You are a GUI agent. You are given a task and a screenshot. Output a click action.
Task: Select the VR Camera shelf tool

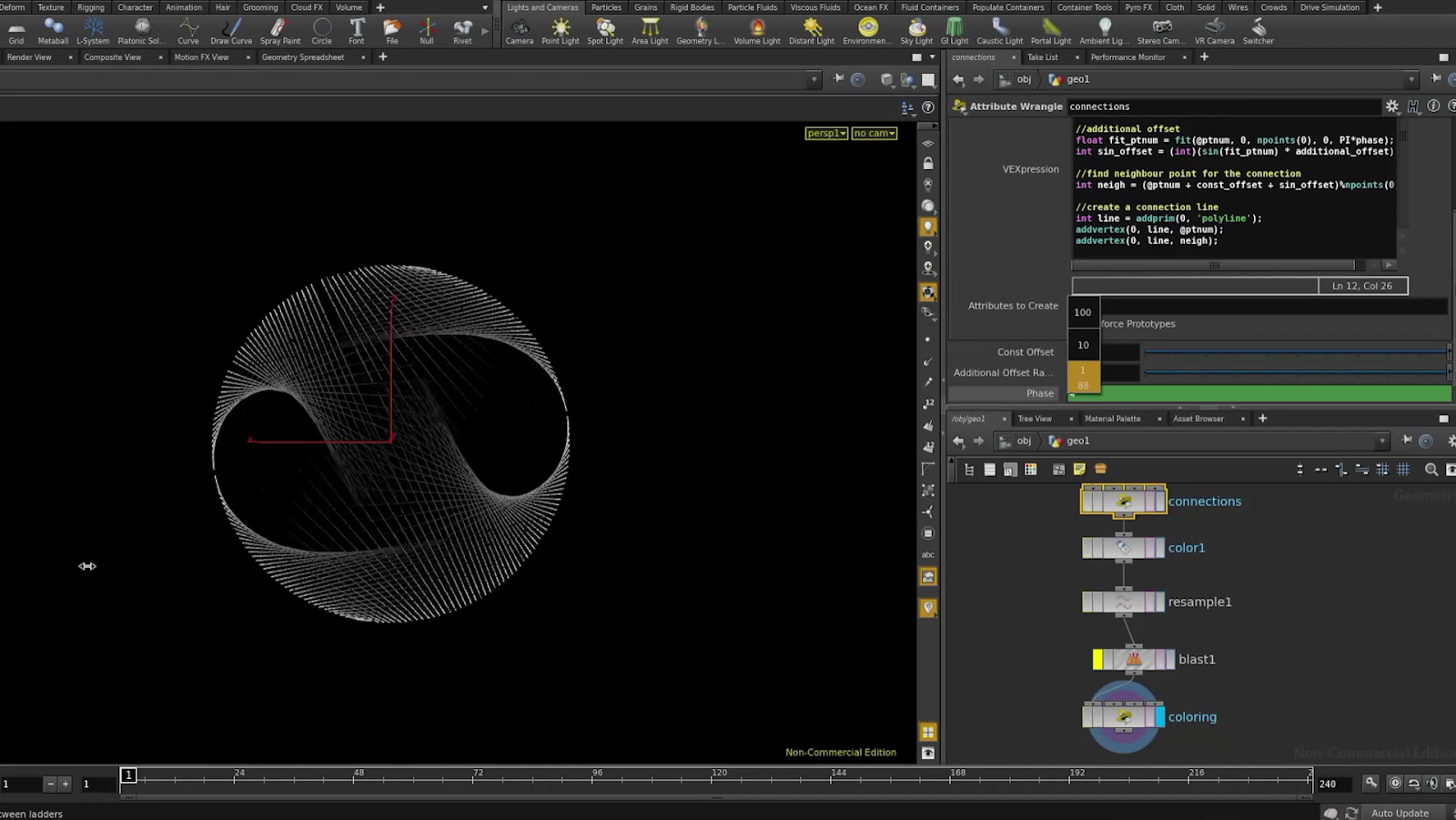click(x=1214, y=31)
